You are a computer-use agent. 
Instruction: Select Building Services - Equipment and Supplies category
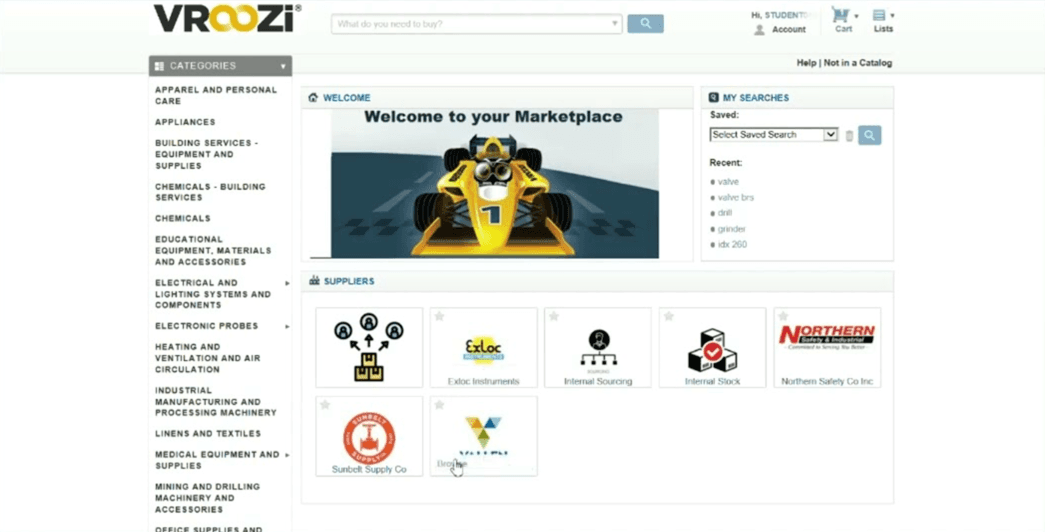tap(207, 154)
